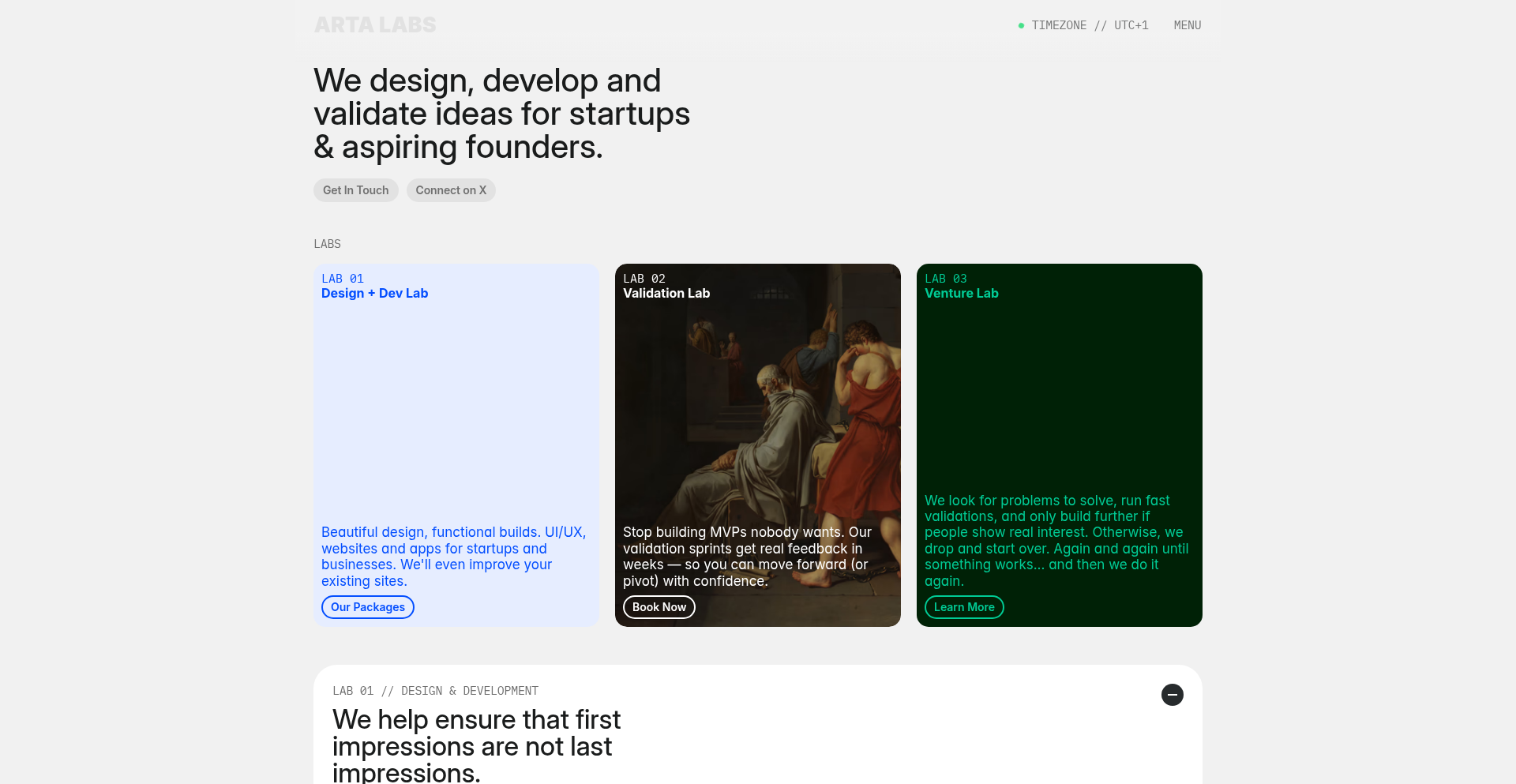Collapse the Lab 01 section with minus icon

pos(1173,695)
